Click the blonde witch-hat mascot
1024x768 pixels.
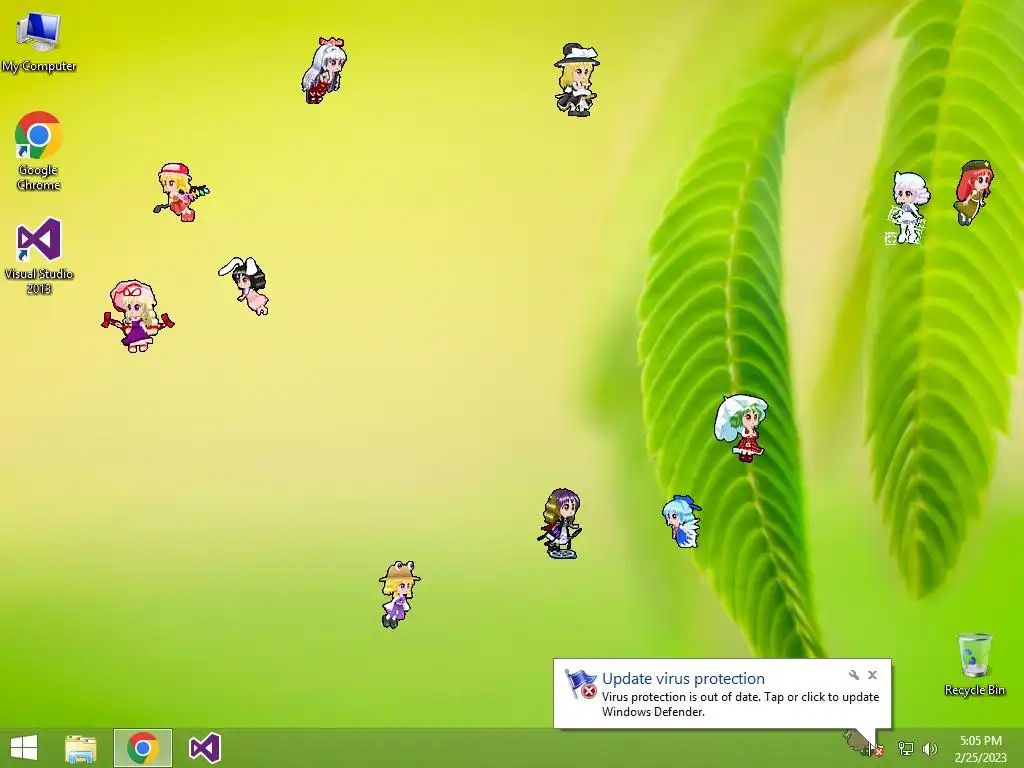click(x=577, y=80)
